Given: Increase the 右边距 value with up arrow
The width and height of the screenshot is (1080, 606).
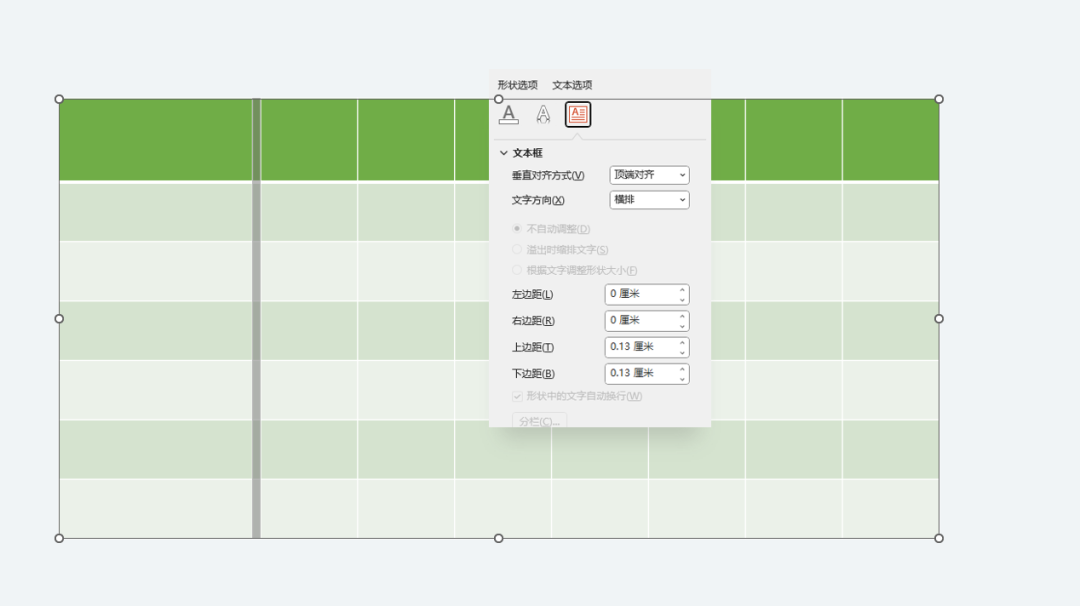Looking at the screenshot, I should pos(682,316).
